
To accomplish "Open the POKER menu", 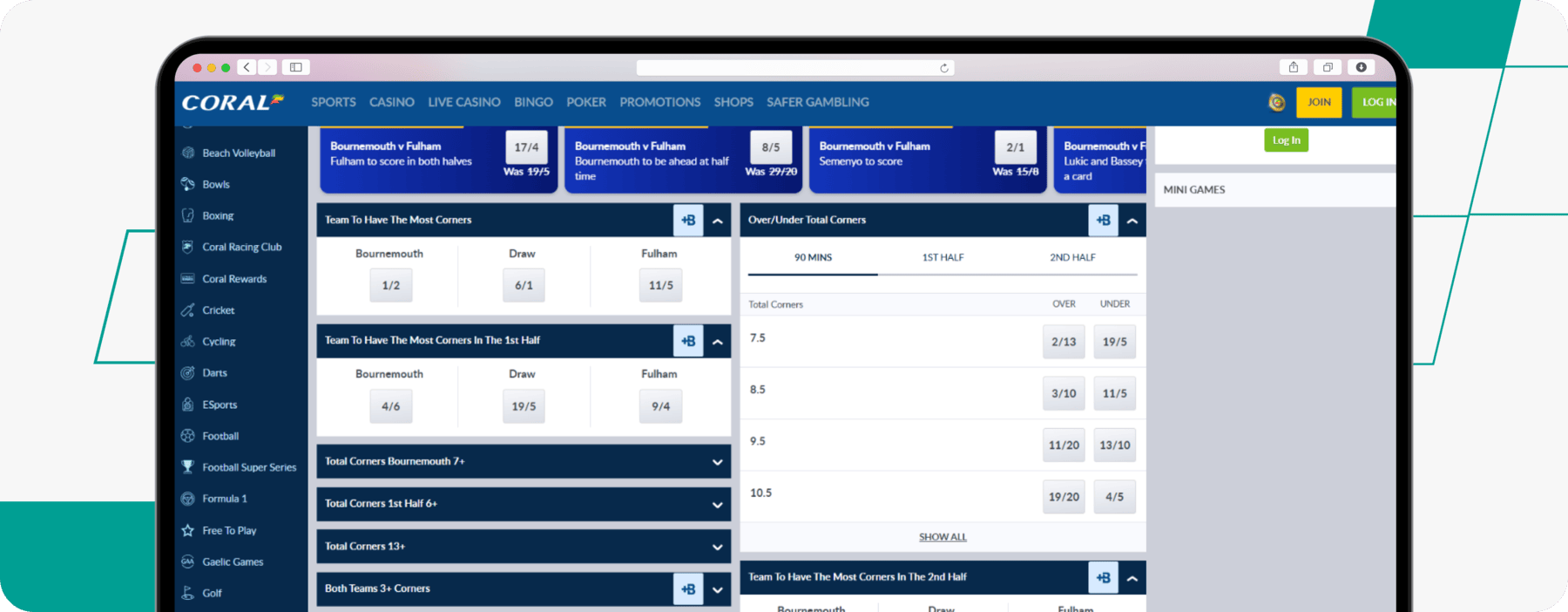I will click(586, 102).
